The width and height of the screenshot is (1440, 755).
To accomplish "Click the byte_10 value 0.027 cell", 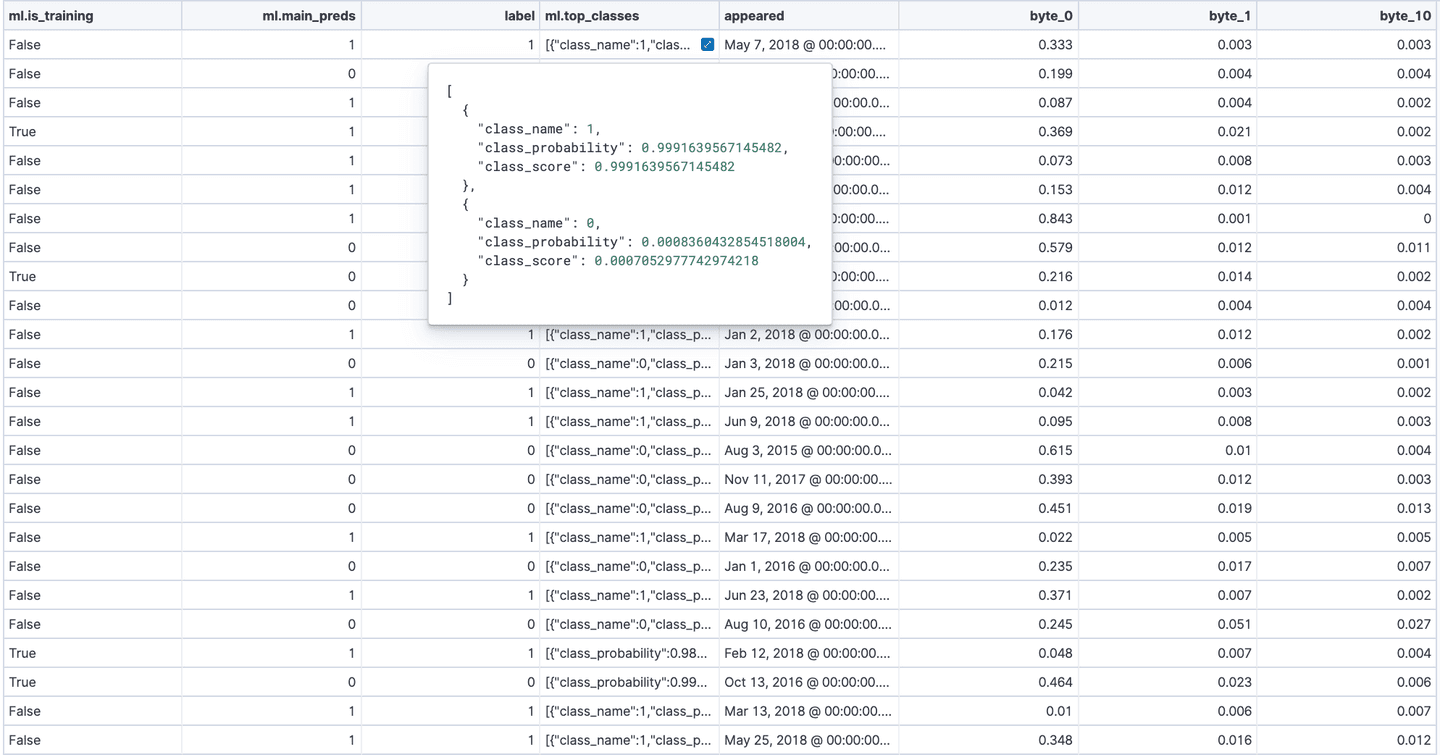I will [1411, 624].
